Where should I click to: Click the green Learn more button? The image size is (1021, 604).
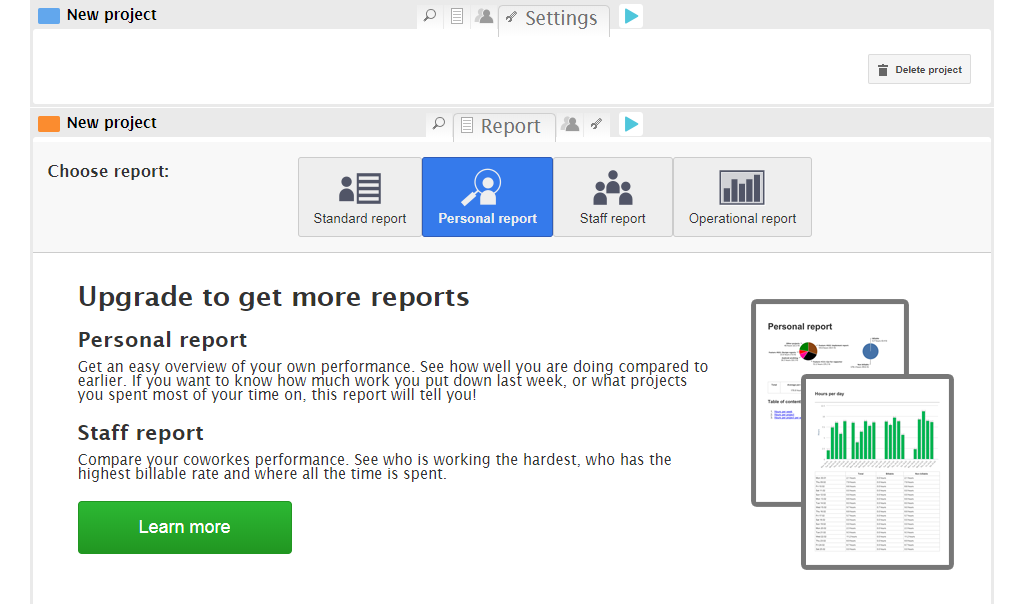click(185, 527)
